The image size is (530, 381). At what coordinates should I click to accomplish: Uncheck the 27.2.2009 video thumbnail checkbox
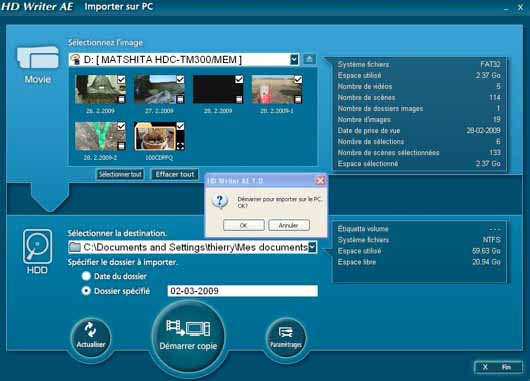tap(180, 79)
